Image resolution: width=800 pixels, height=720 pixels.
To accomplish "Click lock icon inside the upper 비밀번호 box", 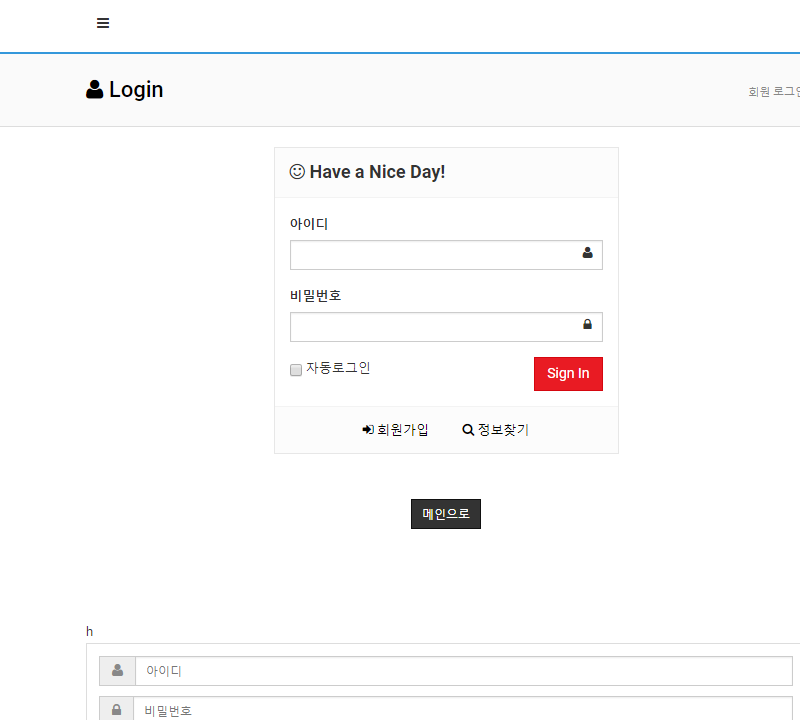I will click(588, 325).
